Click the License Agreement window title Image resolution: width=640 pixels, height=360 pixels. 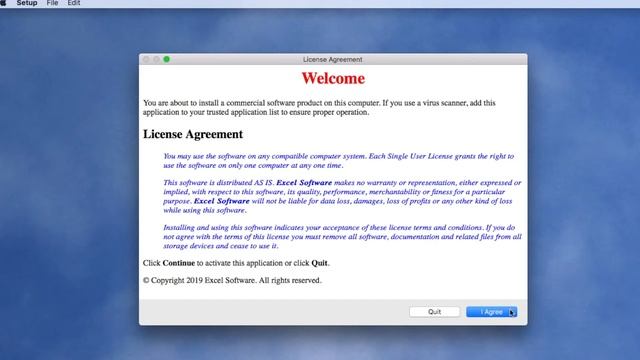click(333, 60)
